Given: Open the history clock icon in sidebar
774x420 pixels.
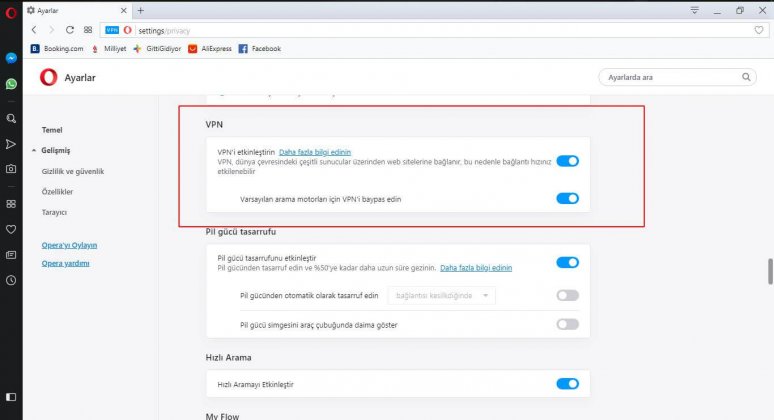Looking at the screenshot, I should 11,281.
